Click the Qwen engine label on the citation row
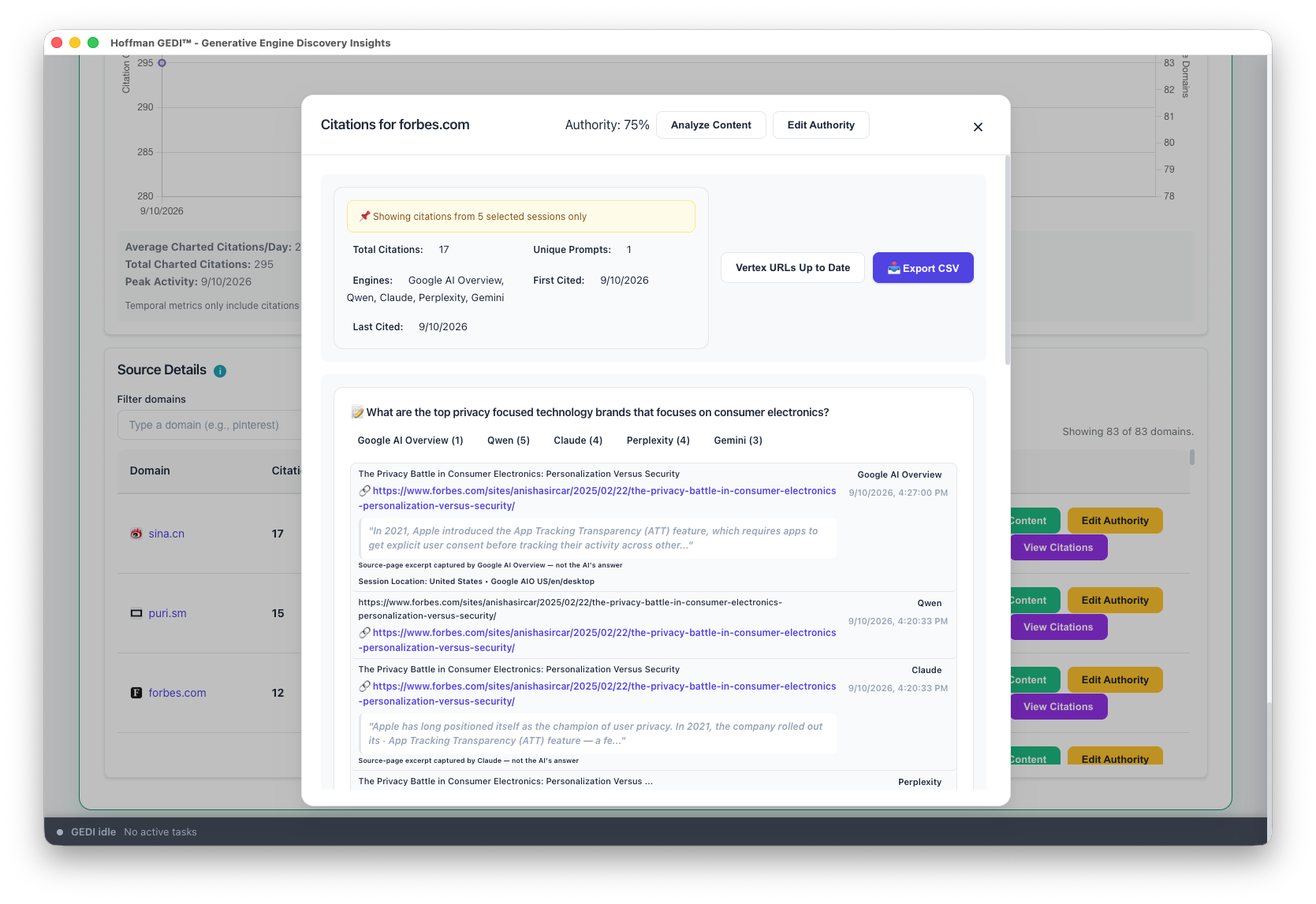The width and height of the screenshot is (1316, 904). pos(930,604)
